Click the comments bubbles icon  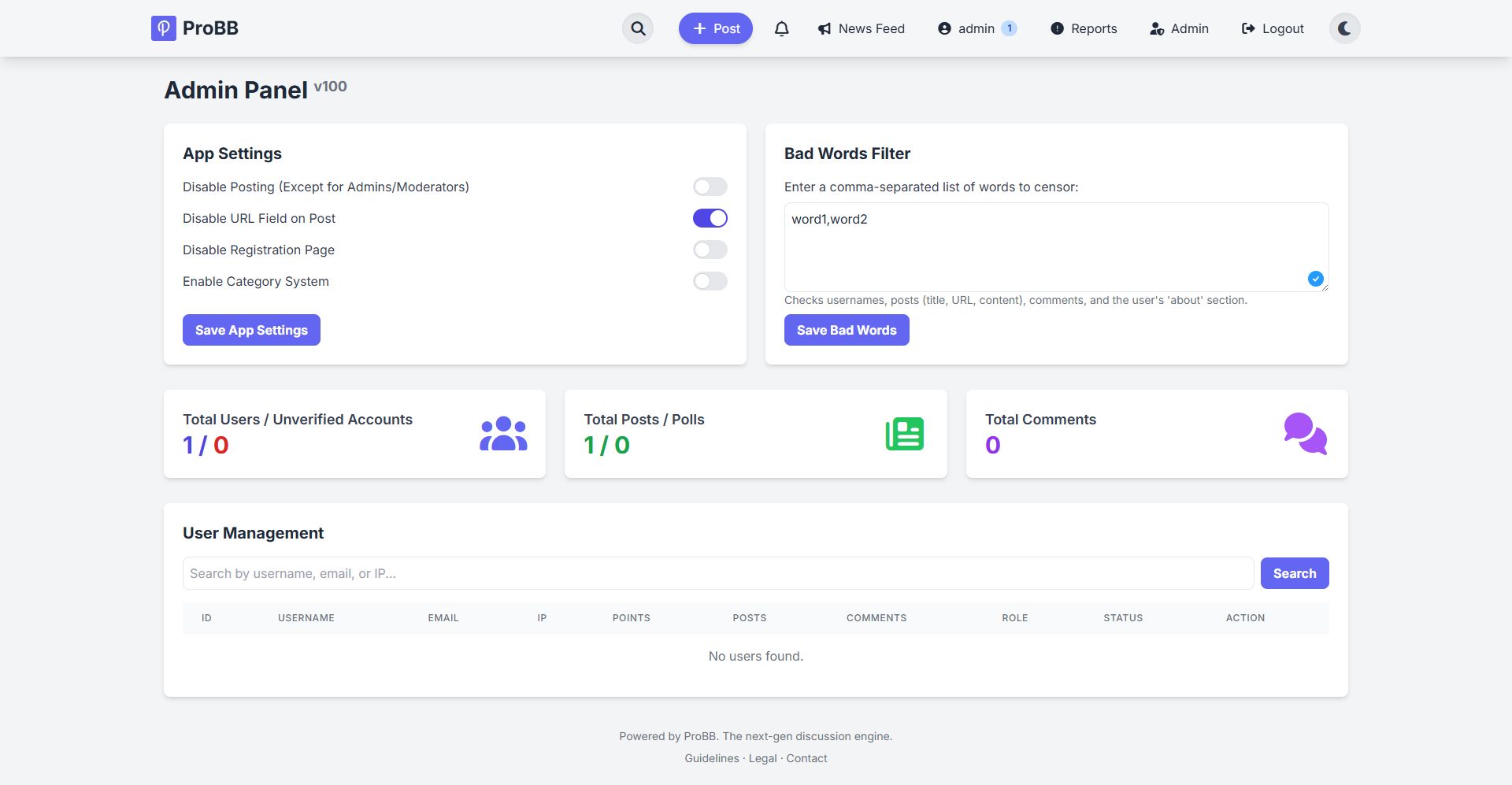click(1305, 434)
